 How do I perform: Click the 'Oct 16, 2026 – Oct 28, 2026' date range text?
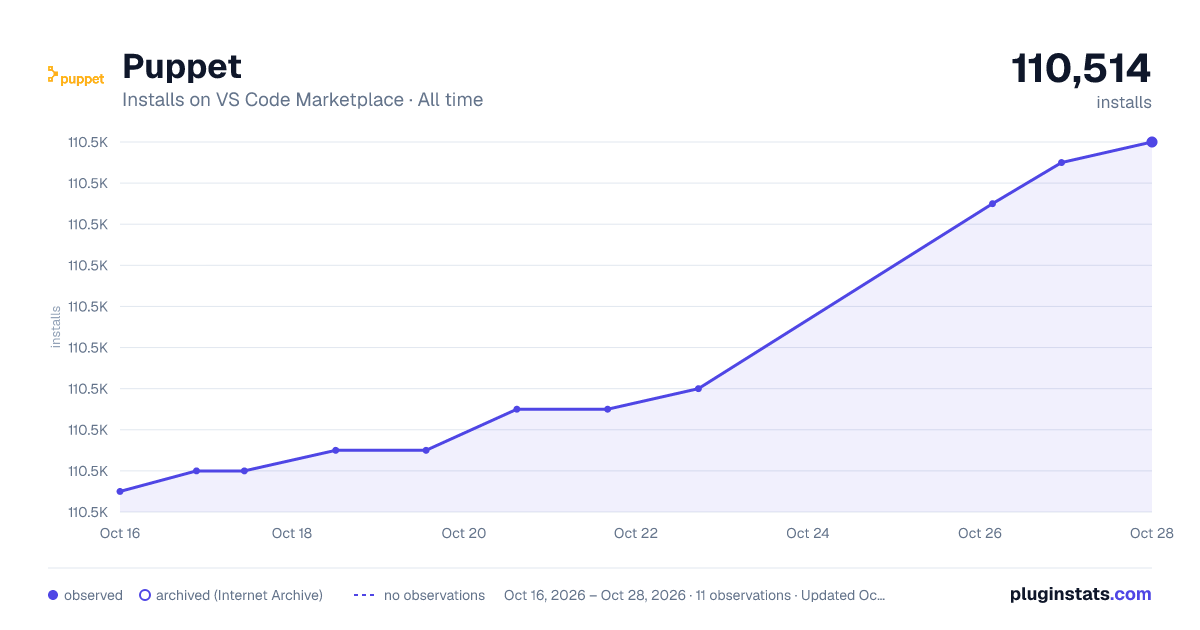(x=595, y=595)
